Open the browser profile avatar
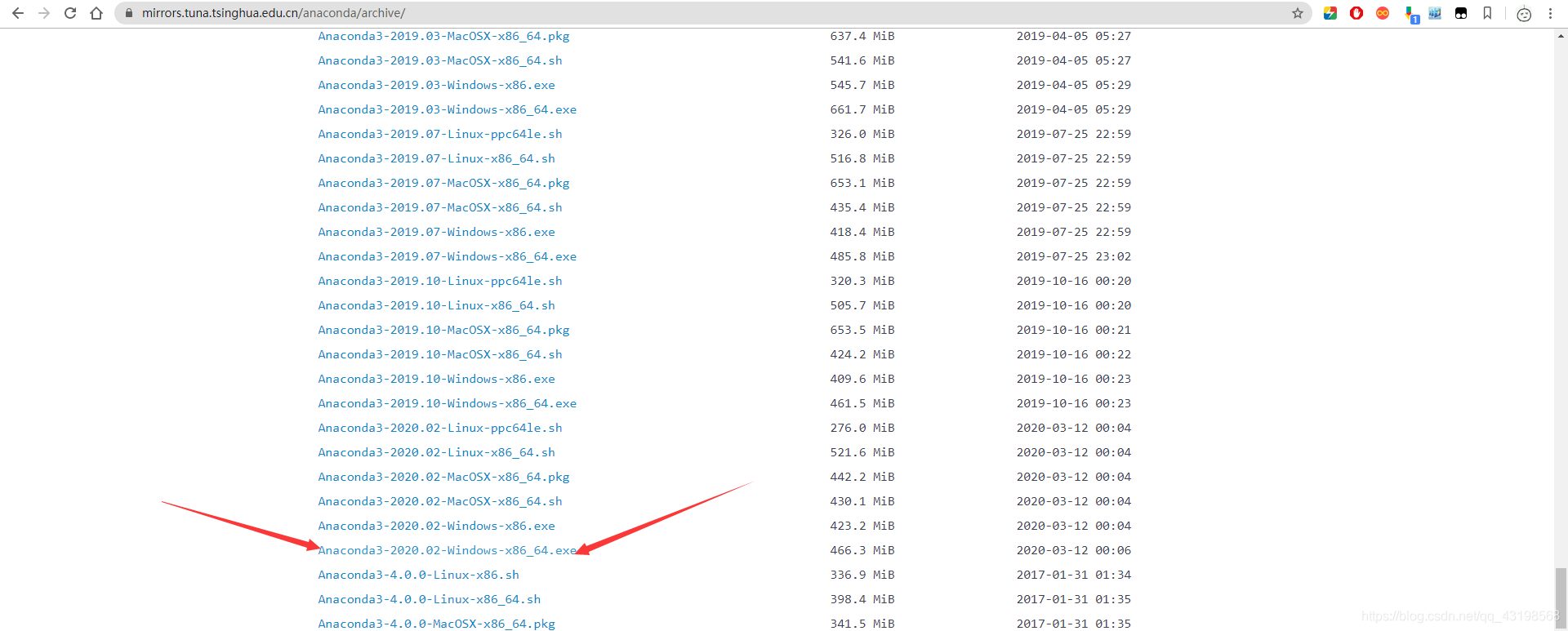The image size is (1568, 631). pyautogui.click(x=1524, y=14)
